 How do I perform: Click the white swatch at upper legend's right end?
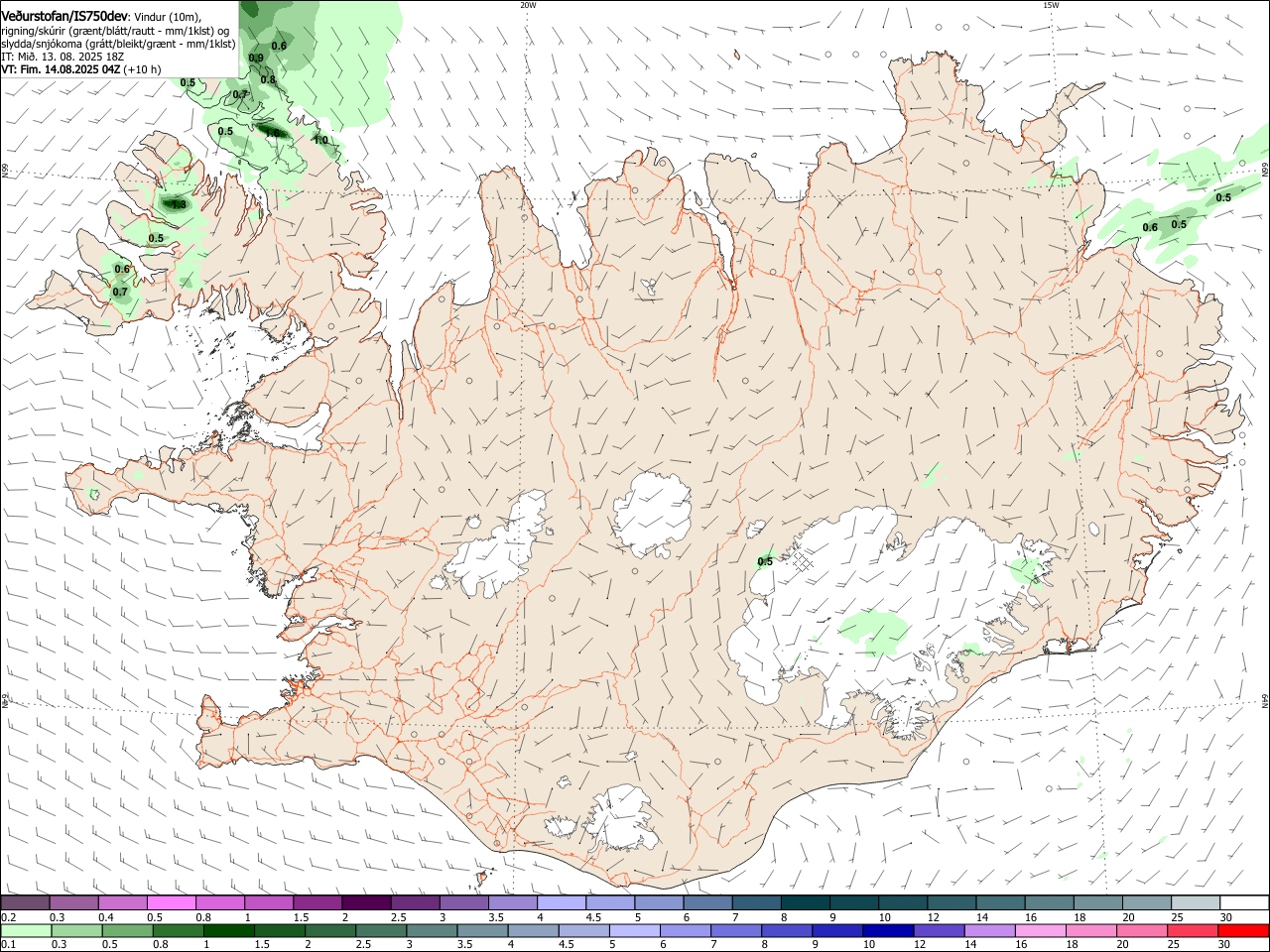tap(1244, 903)
